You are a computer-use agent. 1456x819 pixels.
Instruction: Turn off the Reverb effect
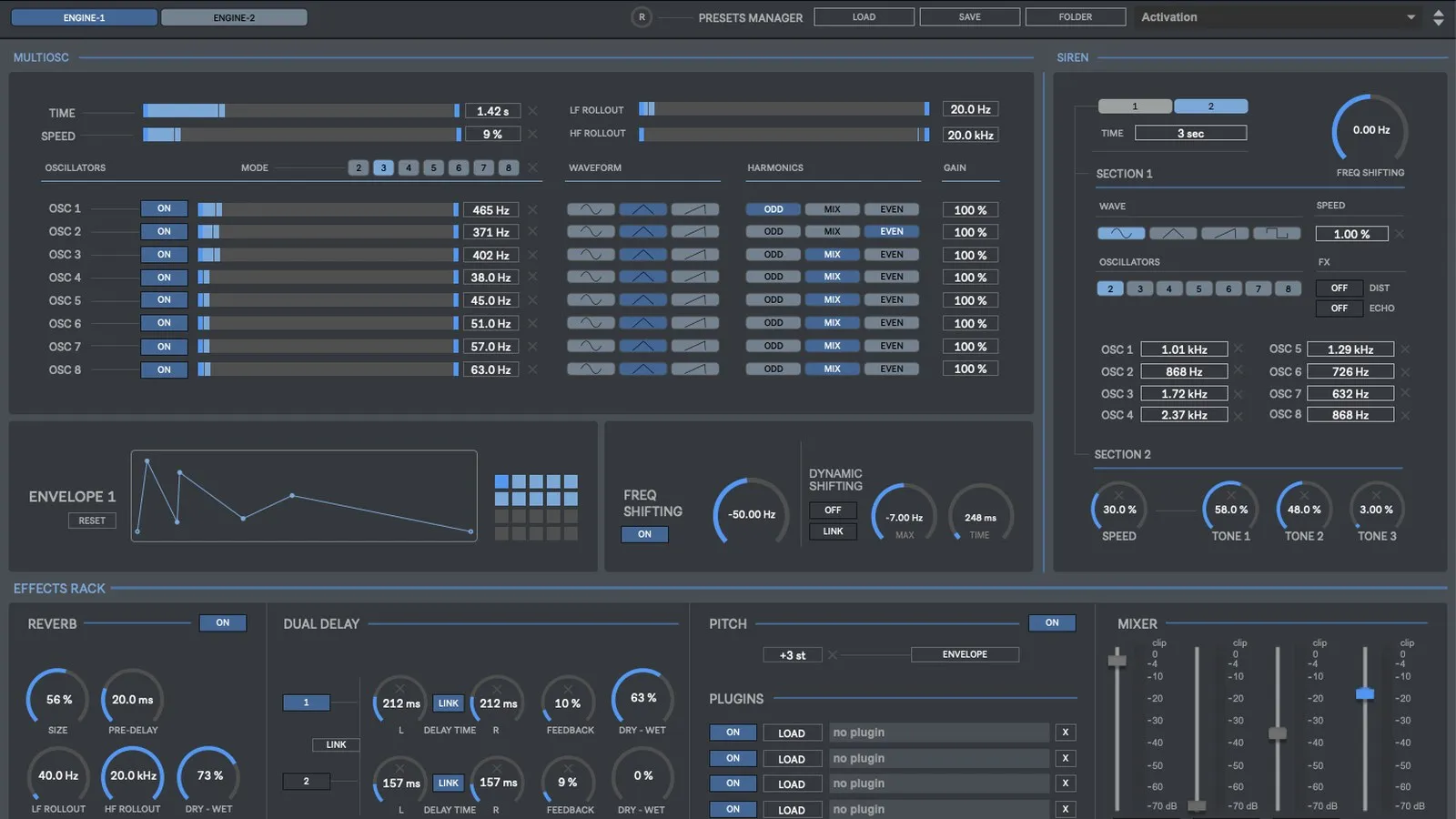(x=223, y=623)
